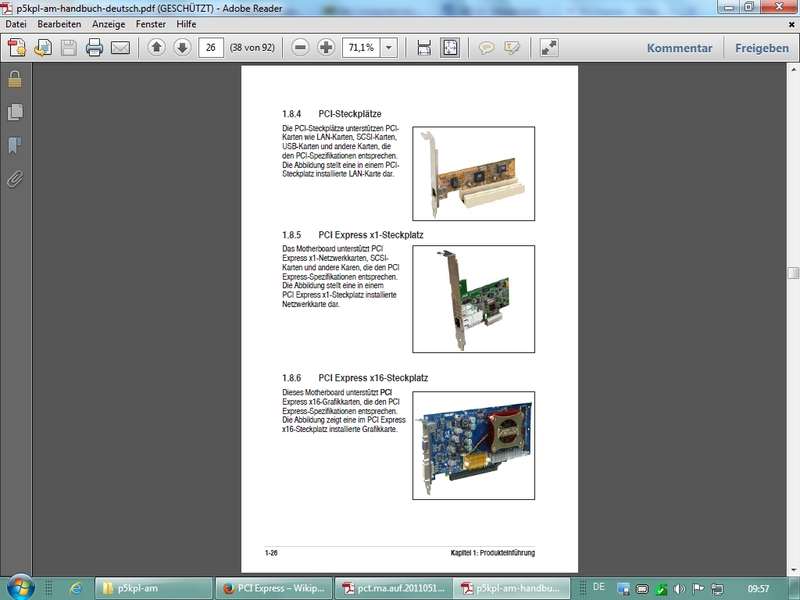Image resolution: width=800 pixels, height=600 pixels.
Task: Open the Bearbeiten menu
Action: point(59,24)
